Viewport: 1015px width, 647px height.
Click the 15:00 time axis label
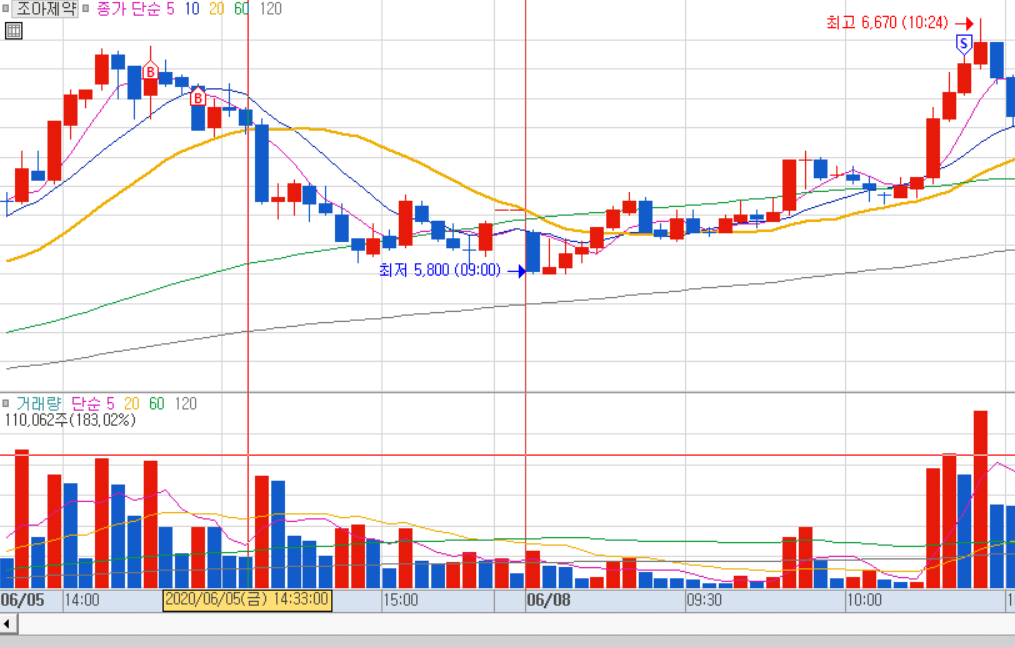401,600
